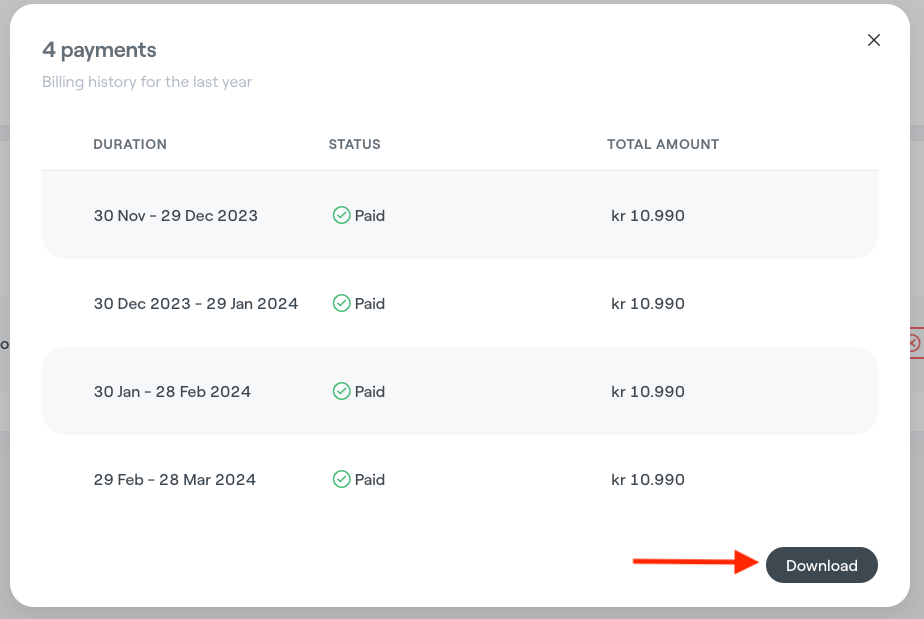924x619 pixels.
Task: Close the payments dialog with X
Action: 874,40
